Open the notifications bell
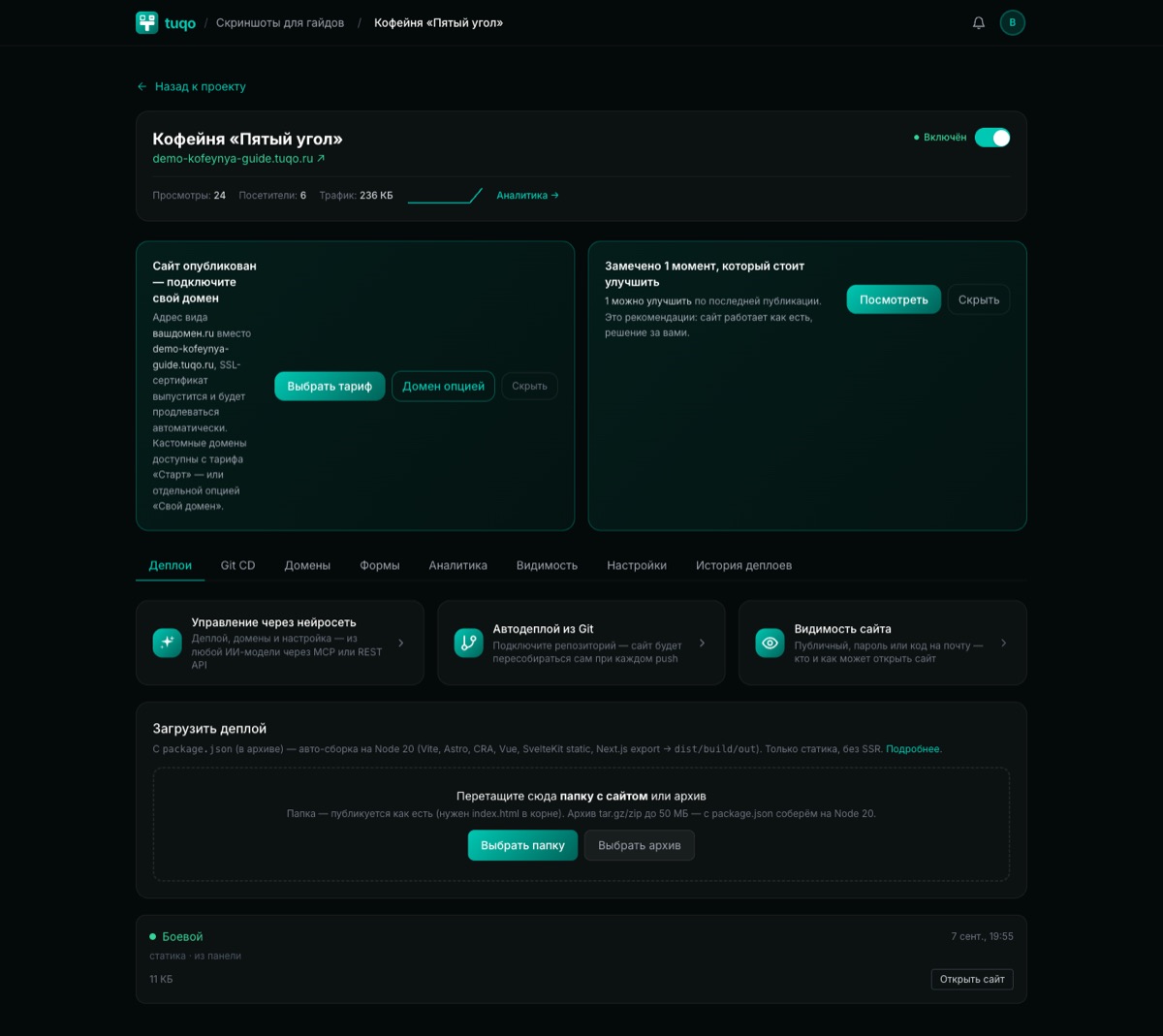The image size is (1163, 1036). [979, 22]
